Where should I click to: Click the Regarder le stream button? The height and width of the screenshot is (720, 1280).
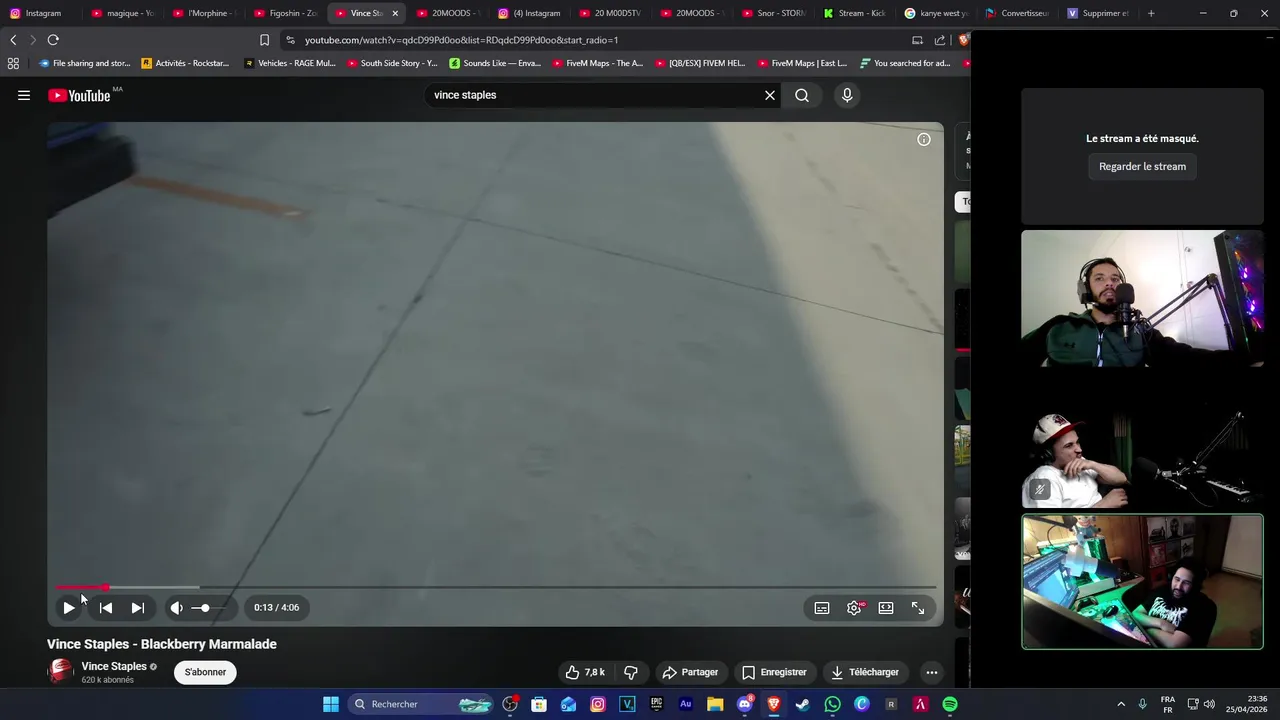[x=1142, y=166]
